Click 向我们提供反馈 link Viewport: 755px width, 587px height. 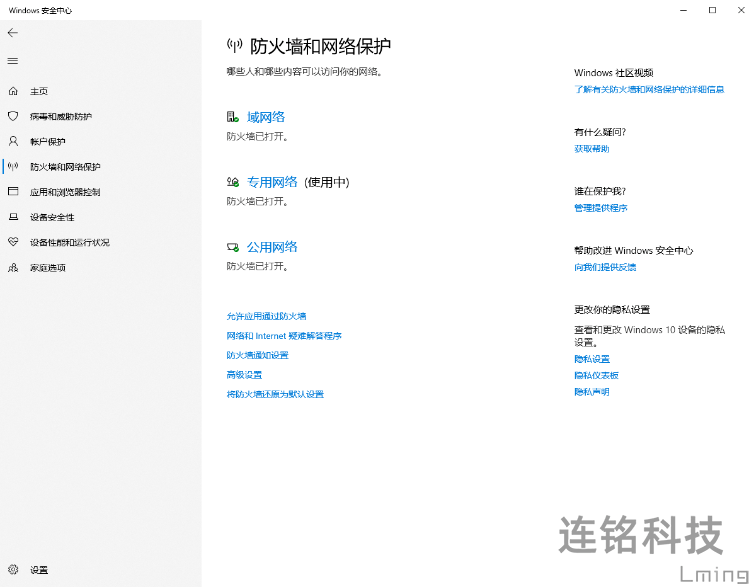click(x=605, y=267)
